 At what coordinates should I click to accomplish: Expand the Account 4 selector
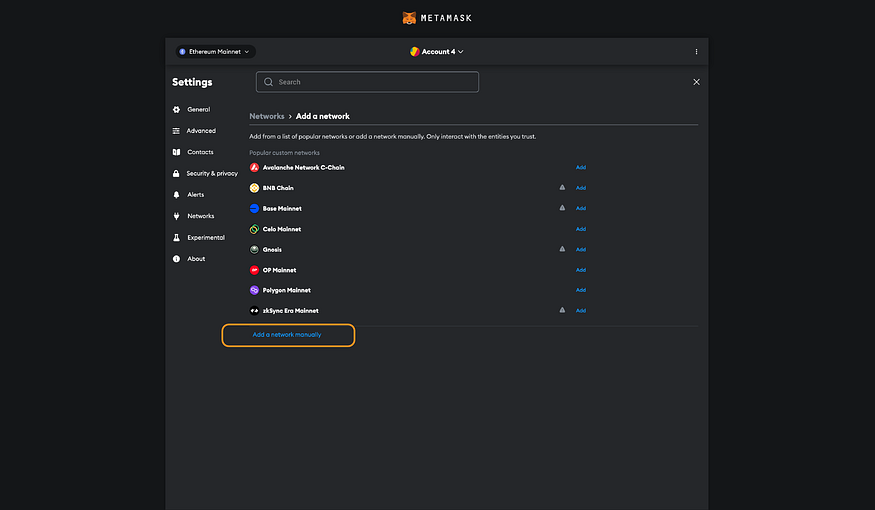437,51
